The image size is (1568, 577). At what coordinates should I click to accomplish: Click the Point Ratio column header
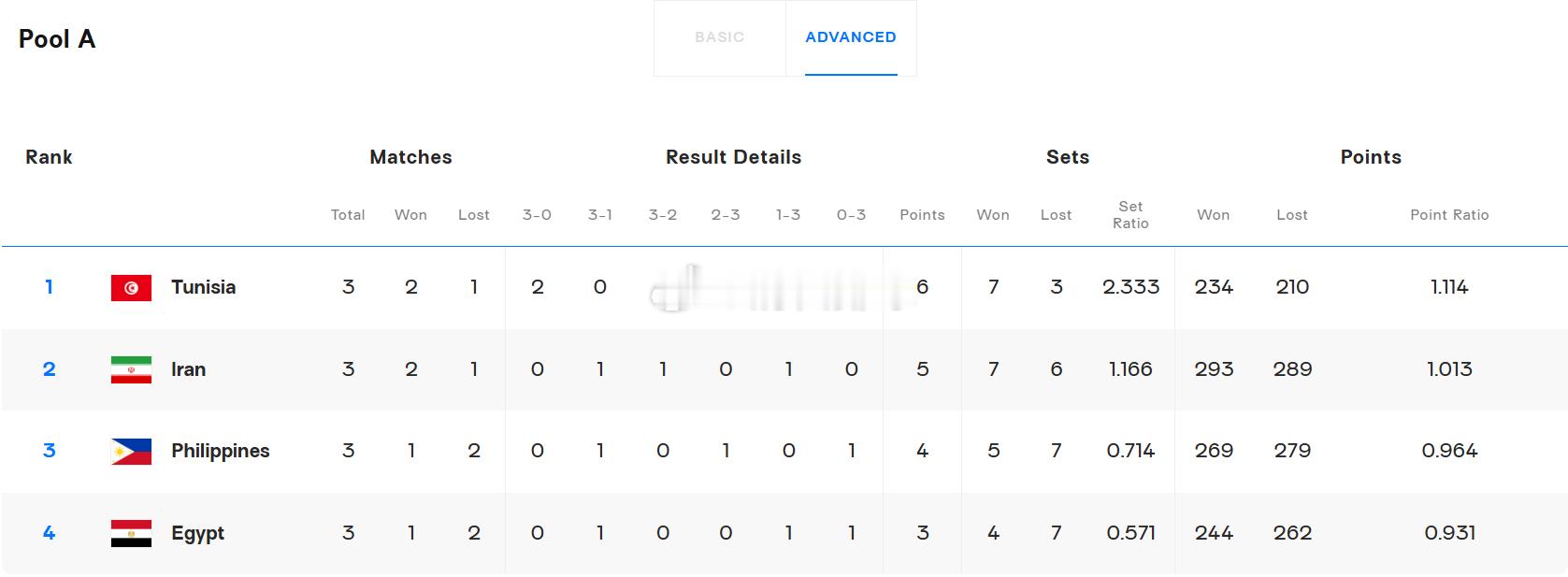(1449, 215)
